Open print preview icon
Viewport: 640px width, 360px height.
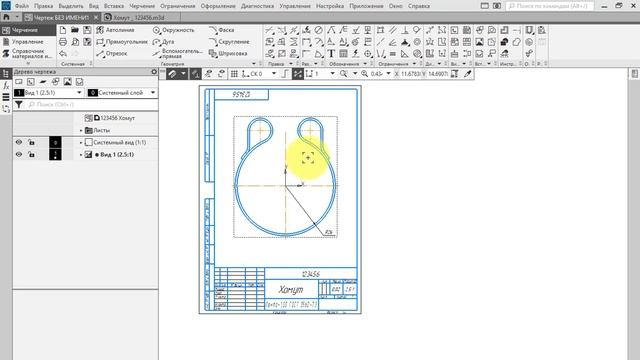point(75,42)
